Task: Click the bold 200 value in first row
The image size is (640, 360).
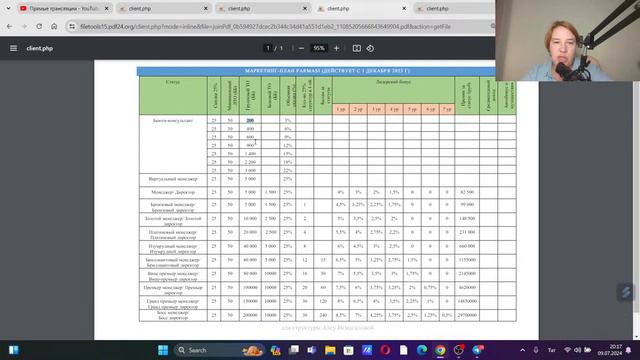Action: point(250,120)
